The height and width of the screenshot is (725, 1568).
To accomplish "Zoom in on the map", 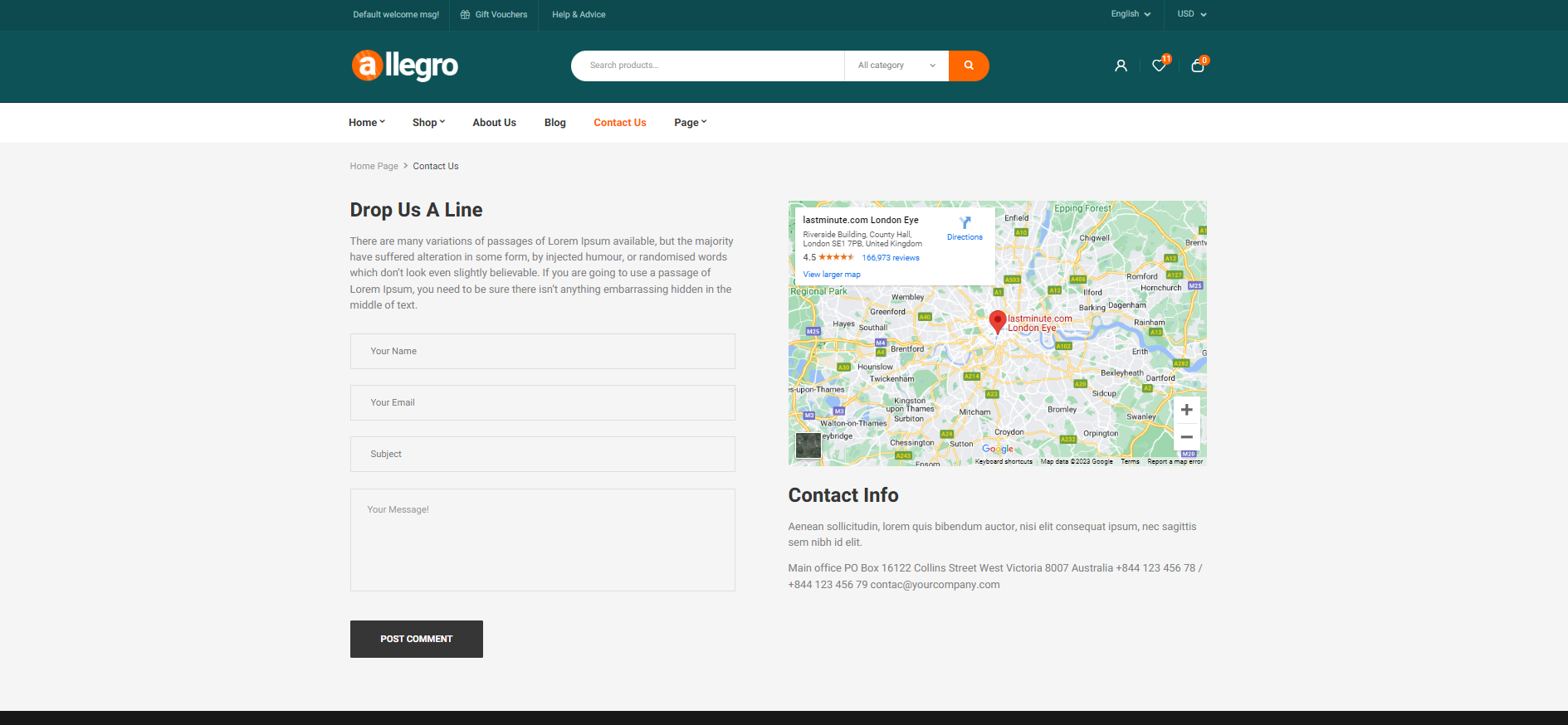I will [x=1186, y=410].
